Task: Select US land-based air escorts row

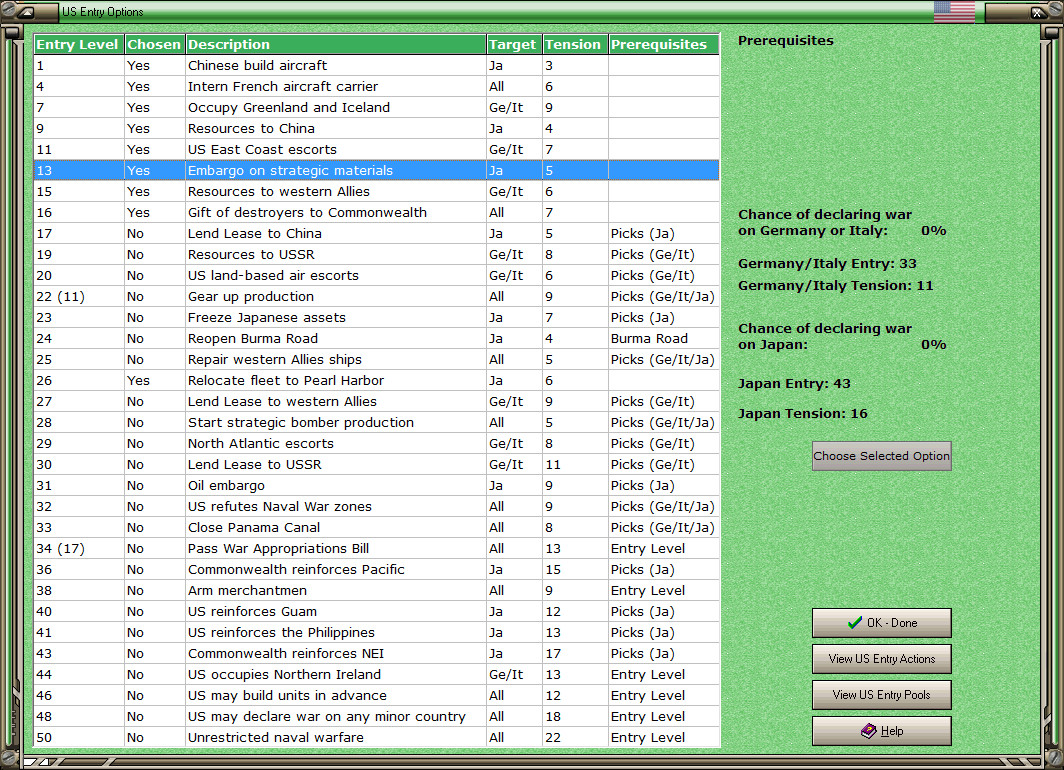Action: [377, 275]
